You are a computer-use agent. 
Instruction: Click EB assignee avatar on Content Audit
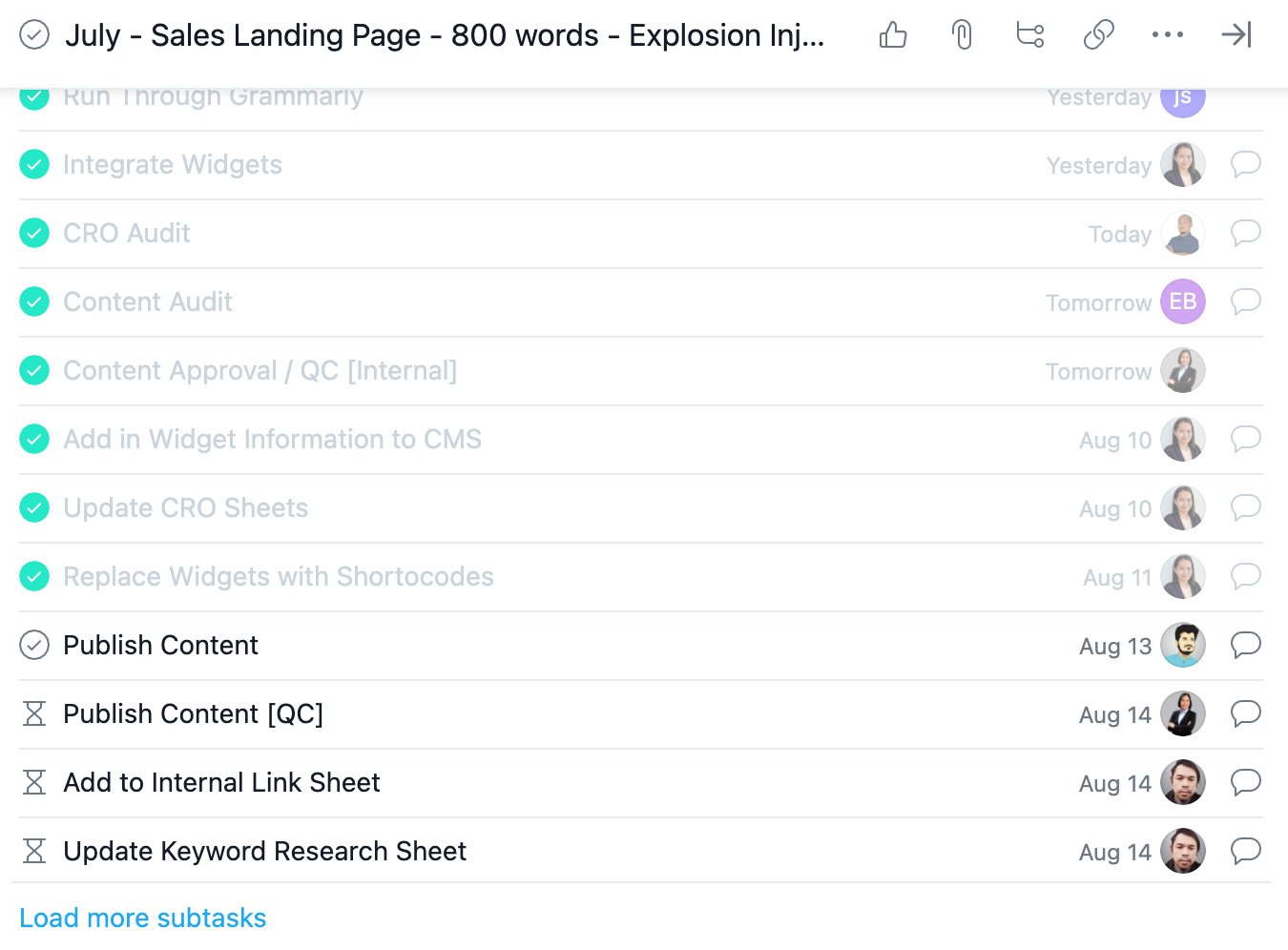(1183, 302)
